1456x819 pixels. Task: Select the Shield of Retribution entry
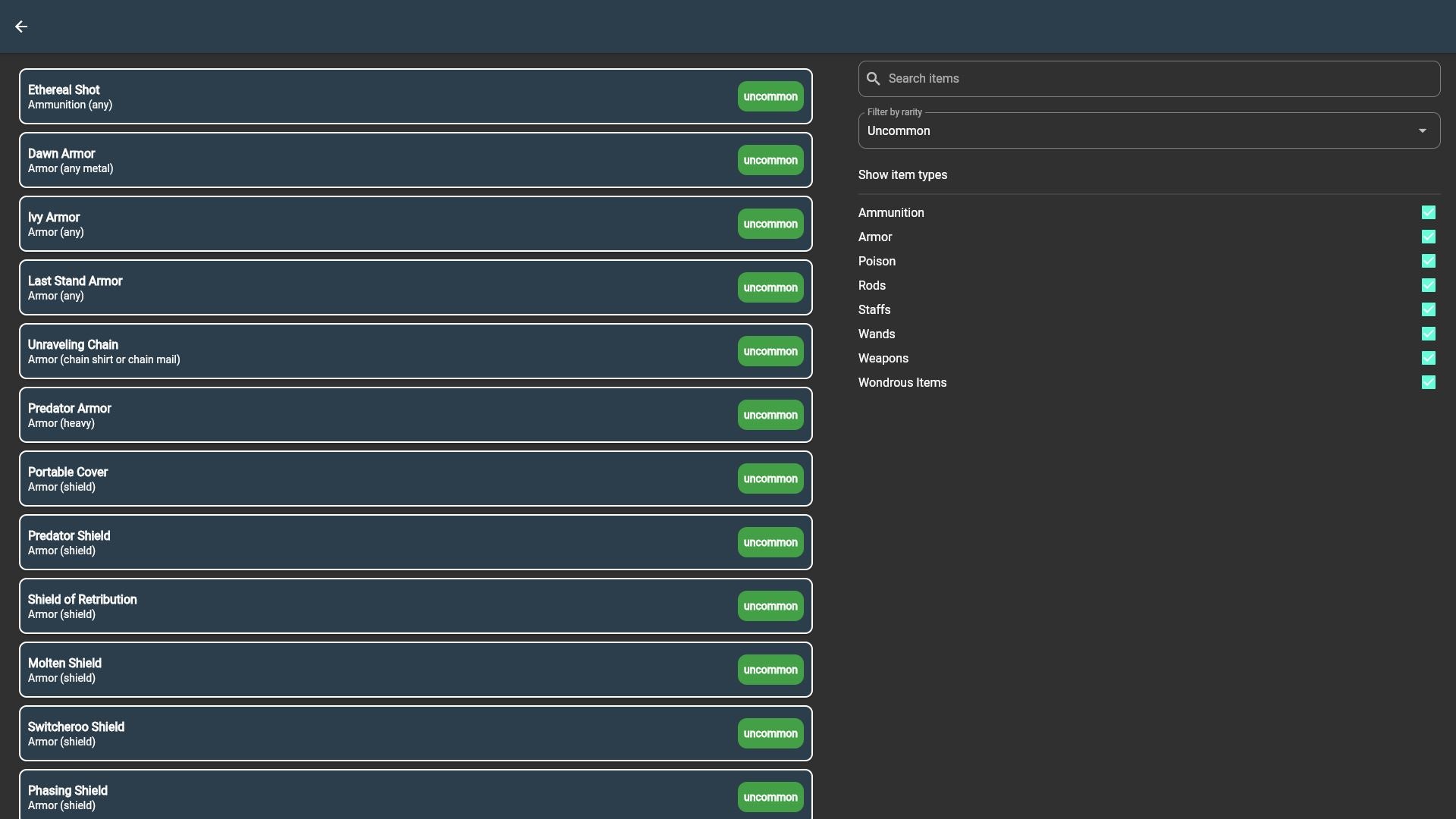pyautogui.click(x=379, y=606)
